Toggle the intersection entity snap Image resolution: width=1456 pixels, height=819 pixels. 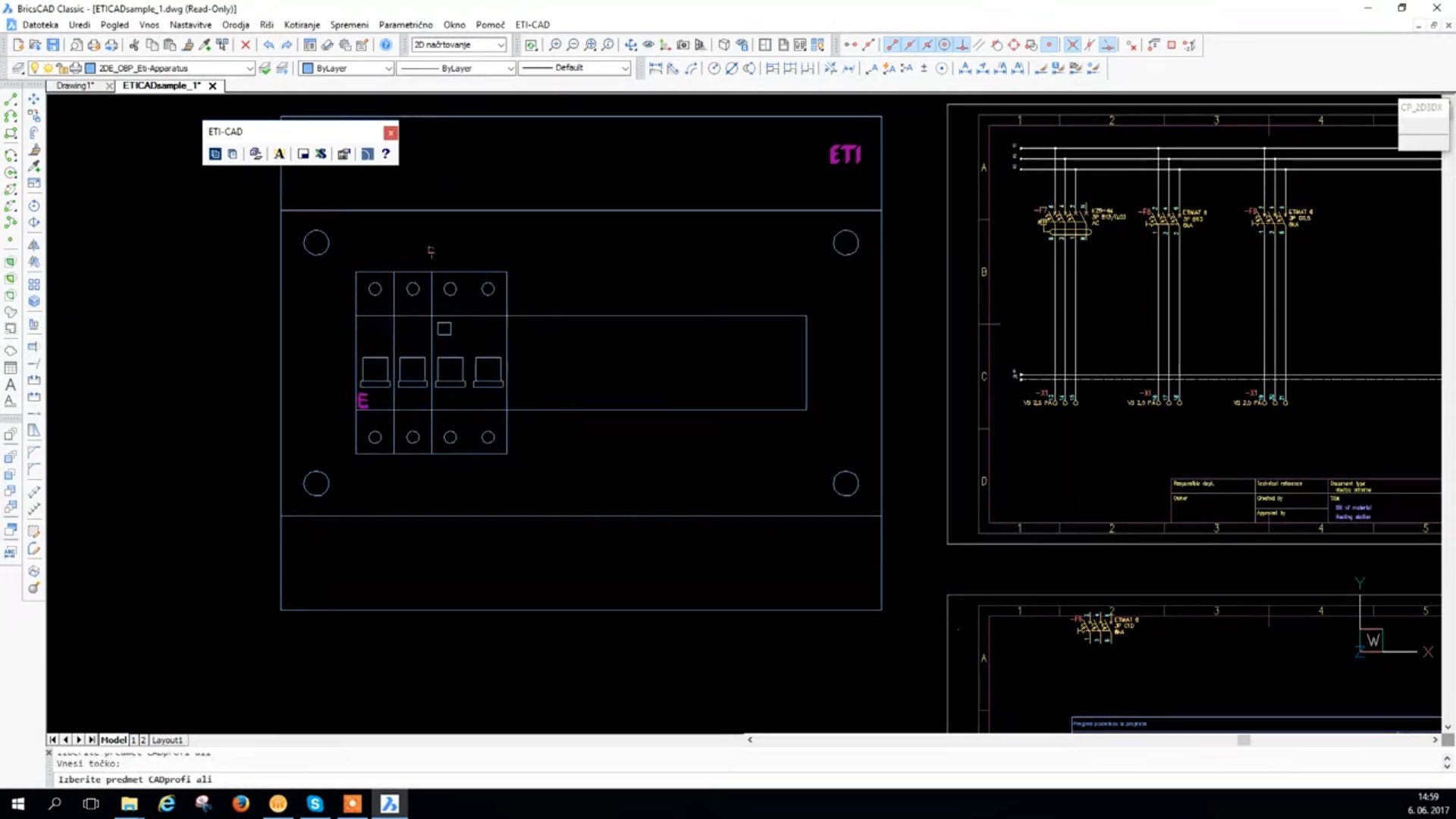pyautogui.click(x=1072, y=45)
